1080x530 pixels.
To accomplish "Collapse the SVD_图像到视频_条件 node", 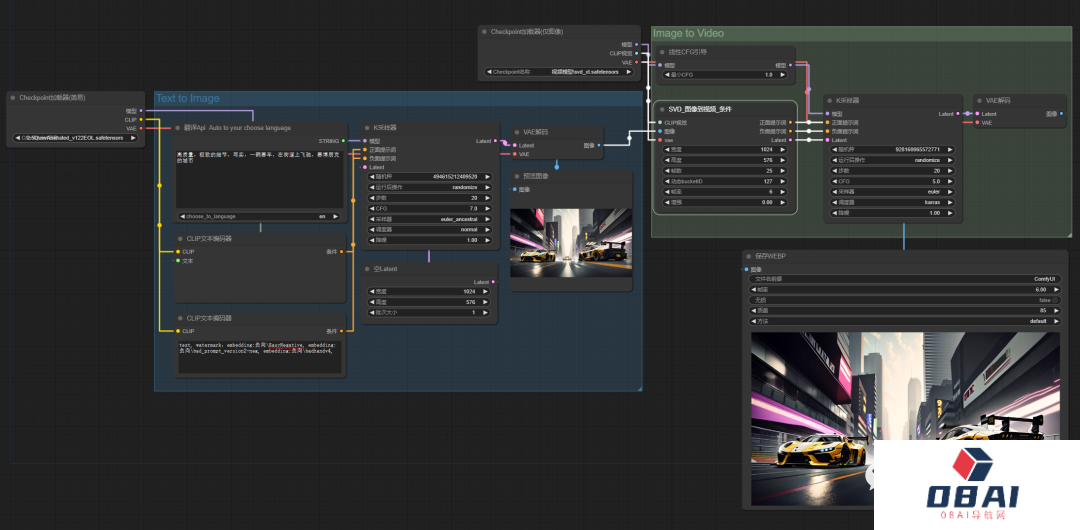I will (660, 108).
